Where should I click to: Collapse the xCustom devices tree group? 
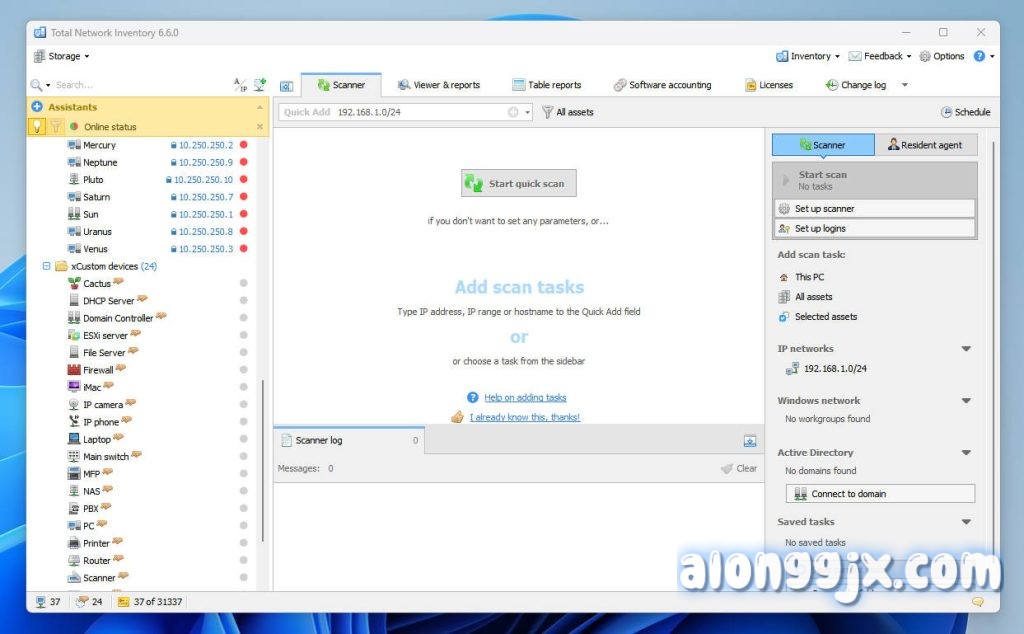coord(46,267)
